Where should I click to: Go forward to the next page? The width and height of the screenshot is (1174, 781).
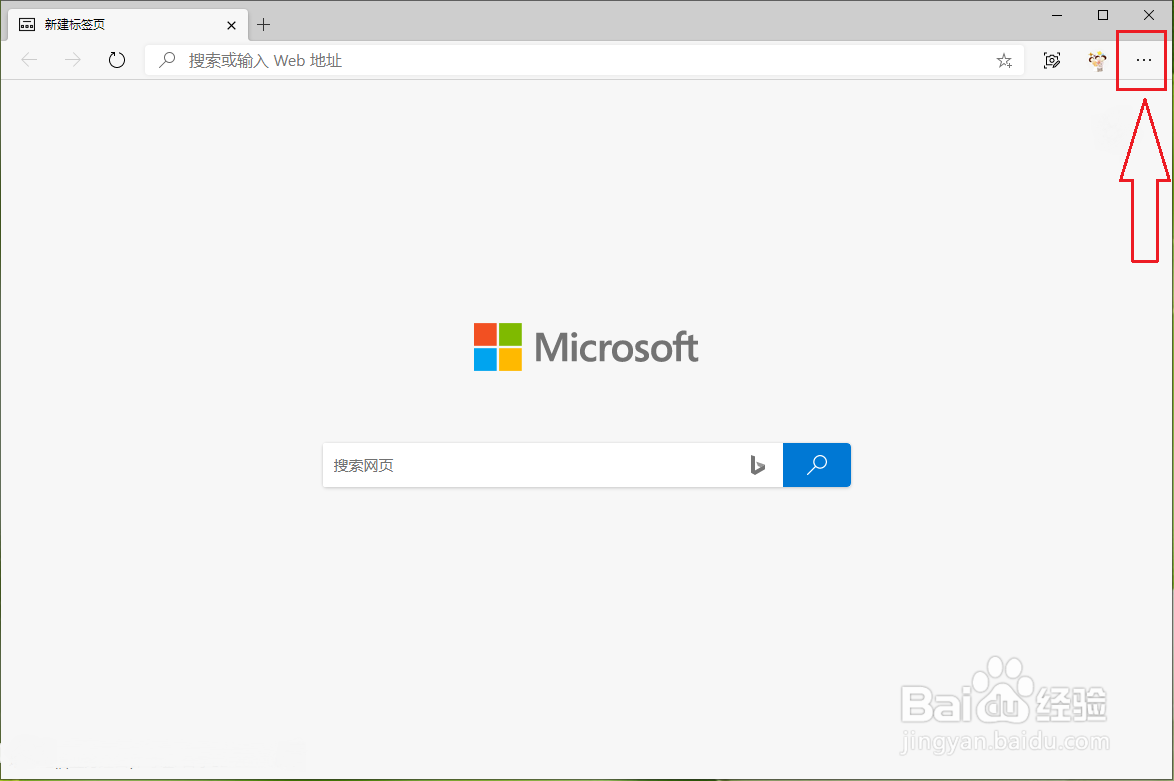pos(73,60)
